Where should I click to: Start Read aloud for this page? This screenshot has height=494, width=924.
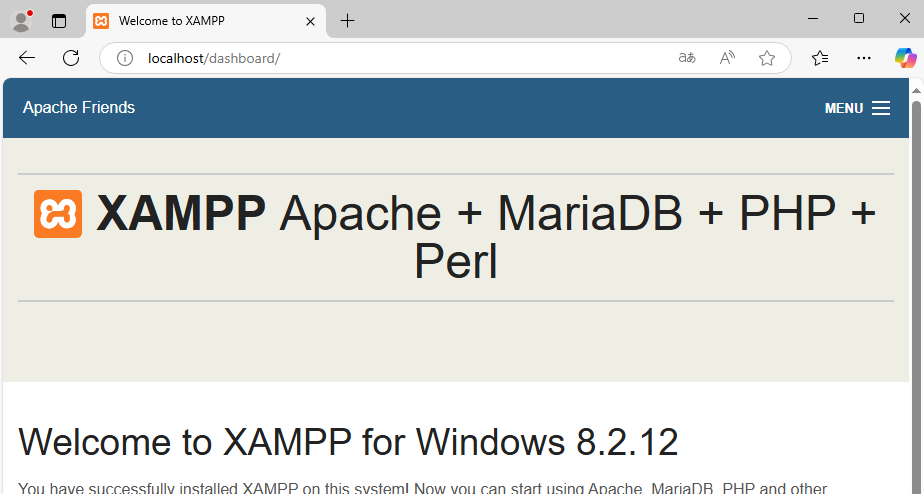(x=727, y=58)
